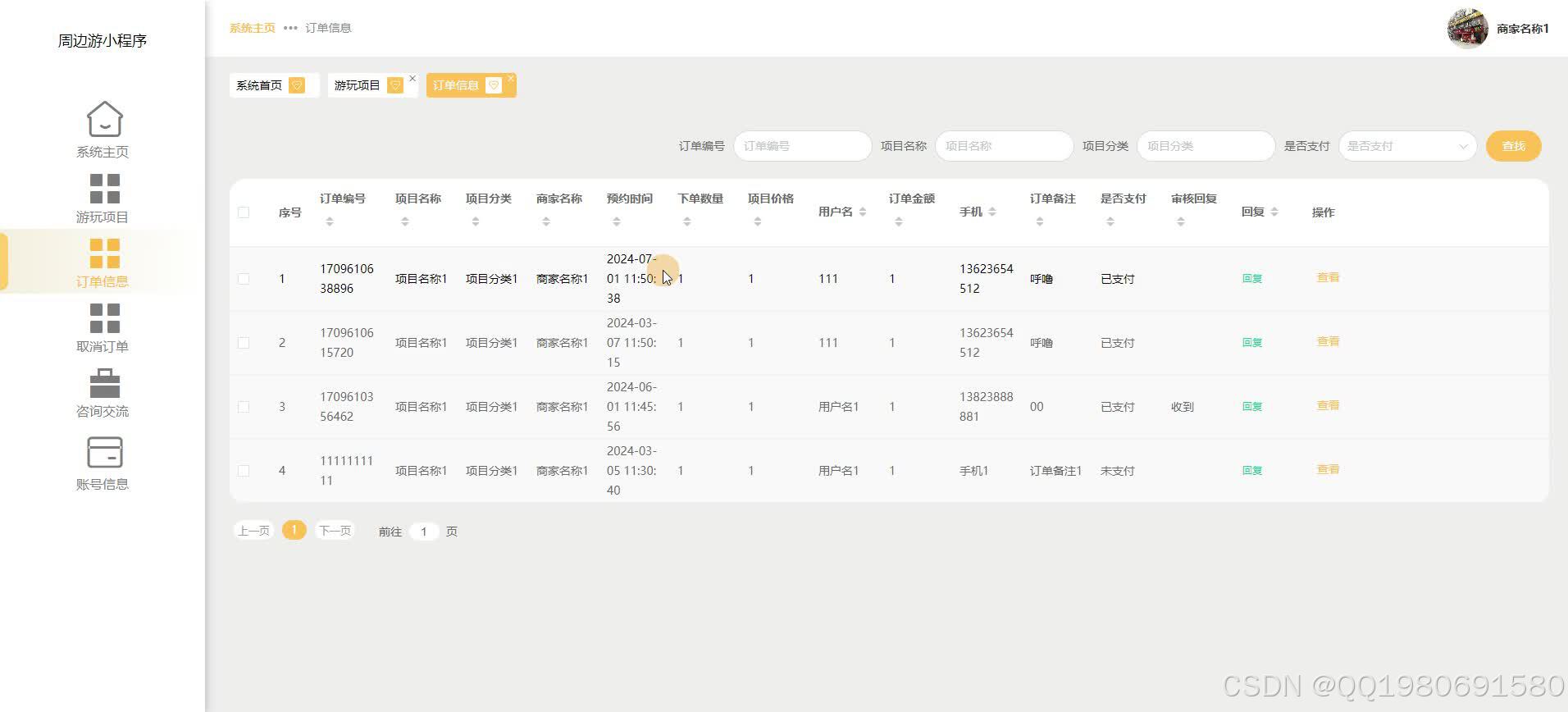Check the row 1 checkbox
The image size is (1568, 712).
pos(244,279)
